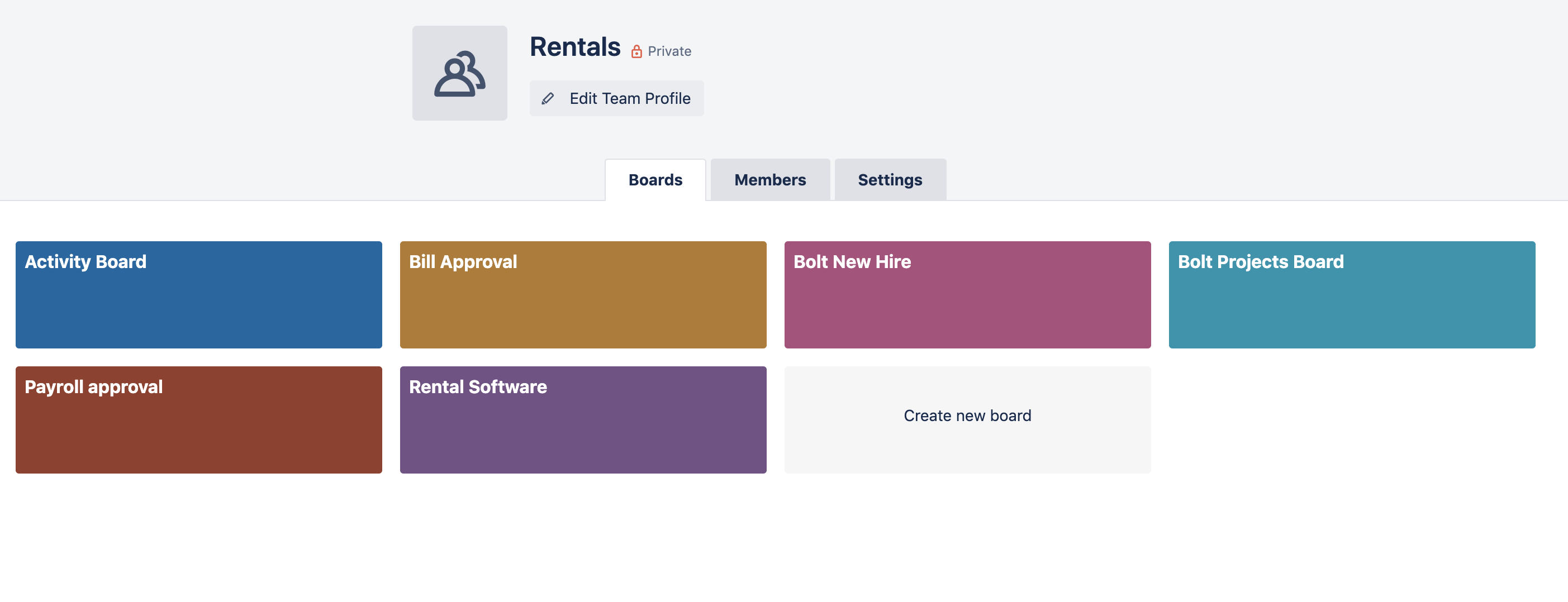Open the Payroll approval board
Image resolution: width=1568 pixels, height=602 pixels.
(198, 419)
